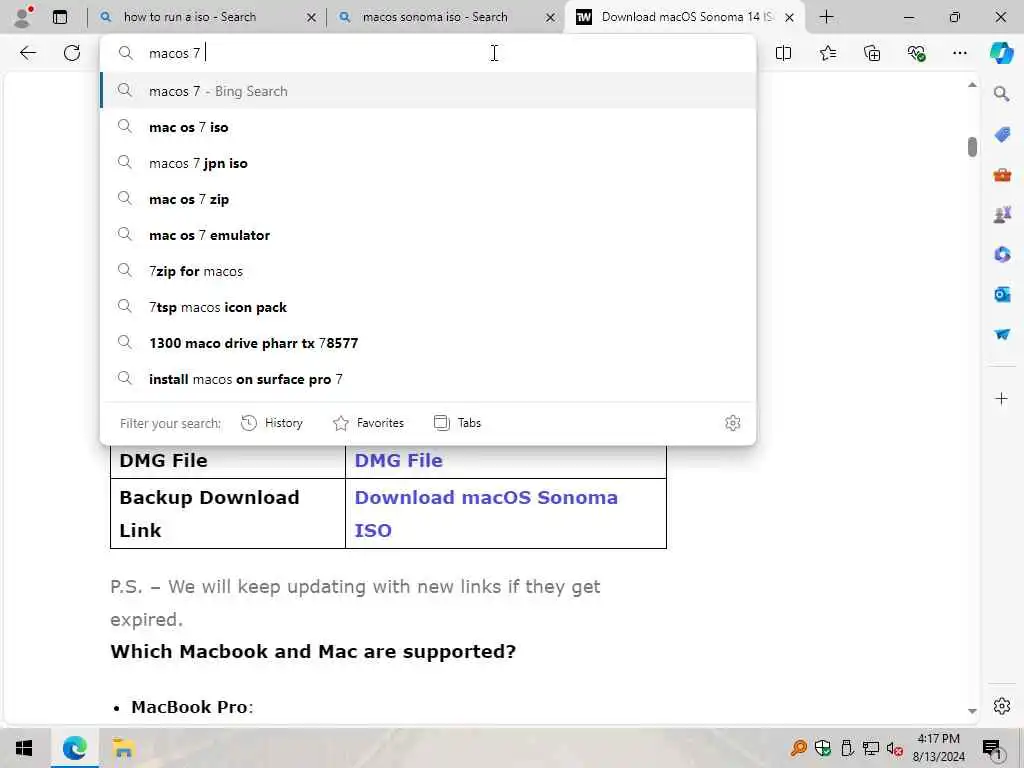Close the Download macOS Sonoma tab
This screenshot has height=768, width=1024.
pyautogui.click(x=790, y=18)
